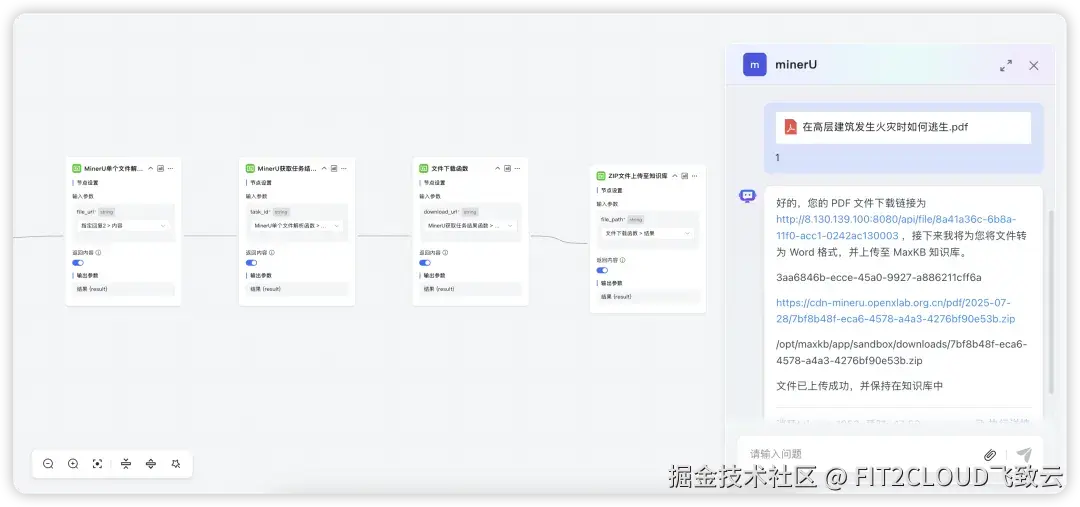Attach a file with the paperclip icon
The image size is (1080, 507).
pyautogui.click(x=990, y=455)
